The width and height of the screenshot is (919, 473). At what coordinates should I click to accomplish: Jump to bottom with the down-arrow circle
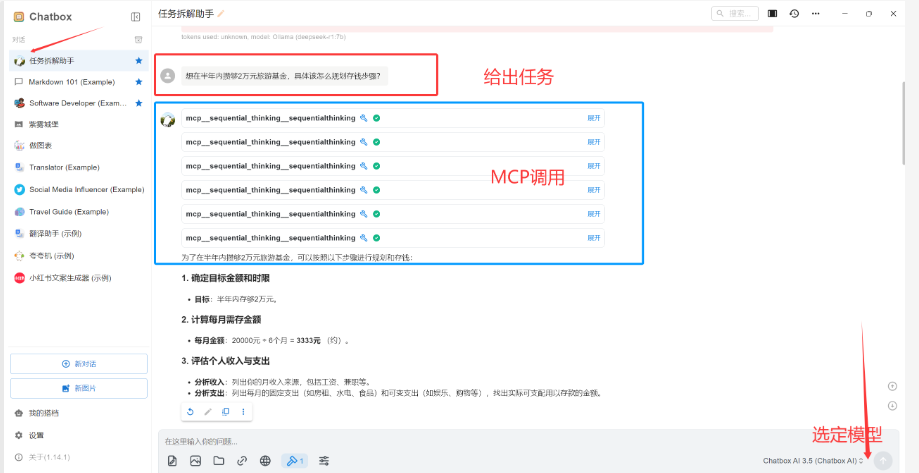click(x=892, y=405)
